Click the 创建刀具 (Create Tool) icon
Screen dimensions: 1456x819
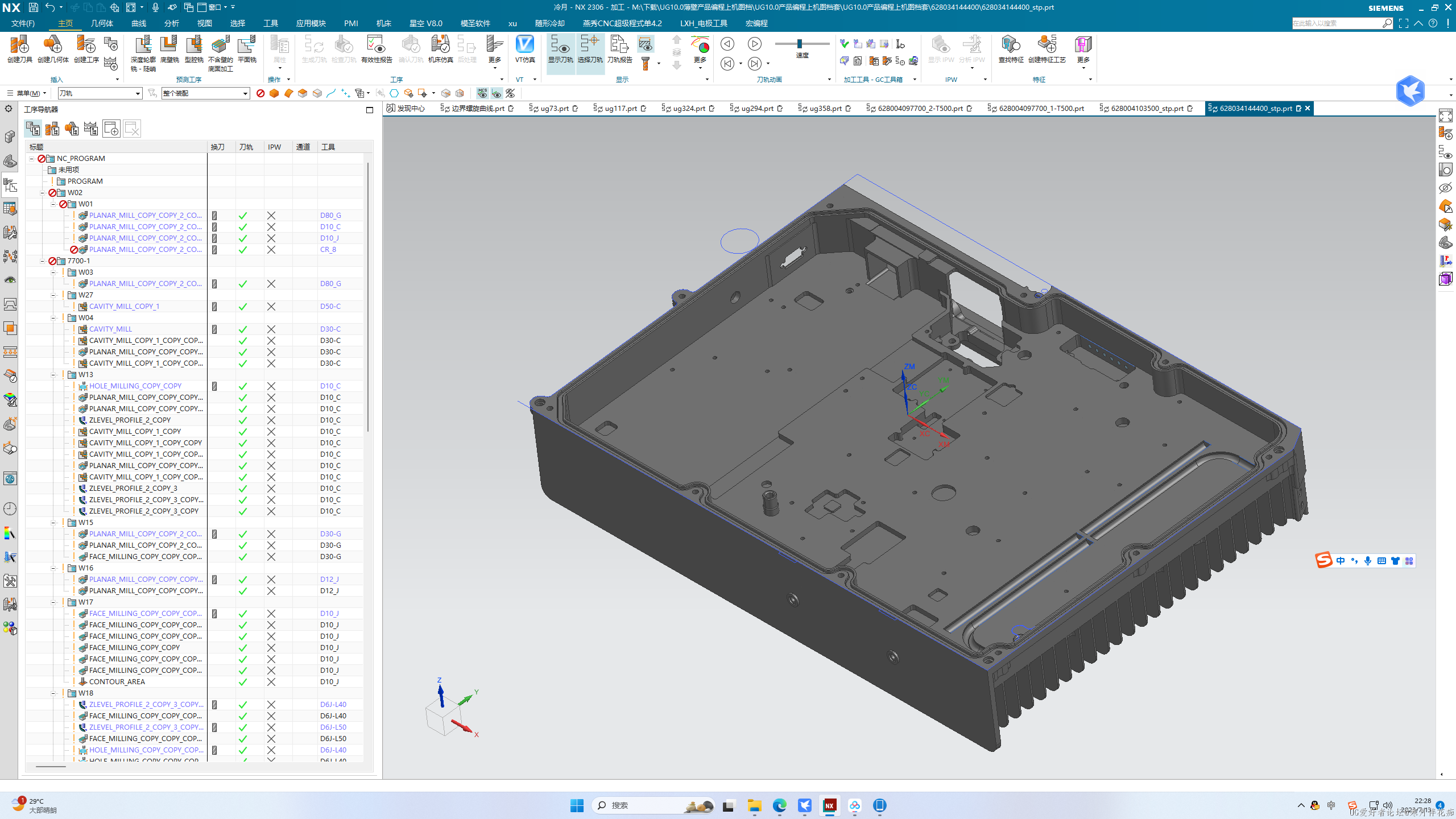coord(19,49)
